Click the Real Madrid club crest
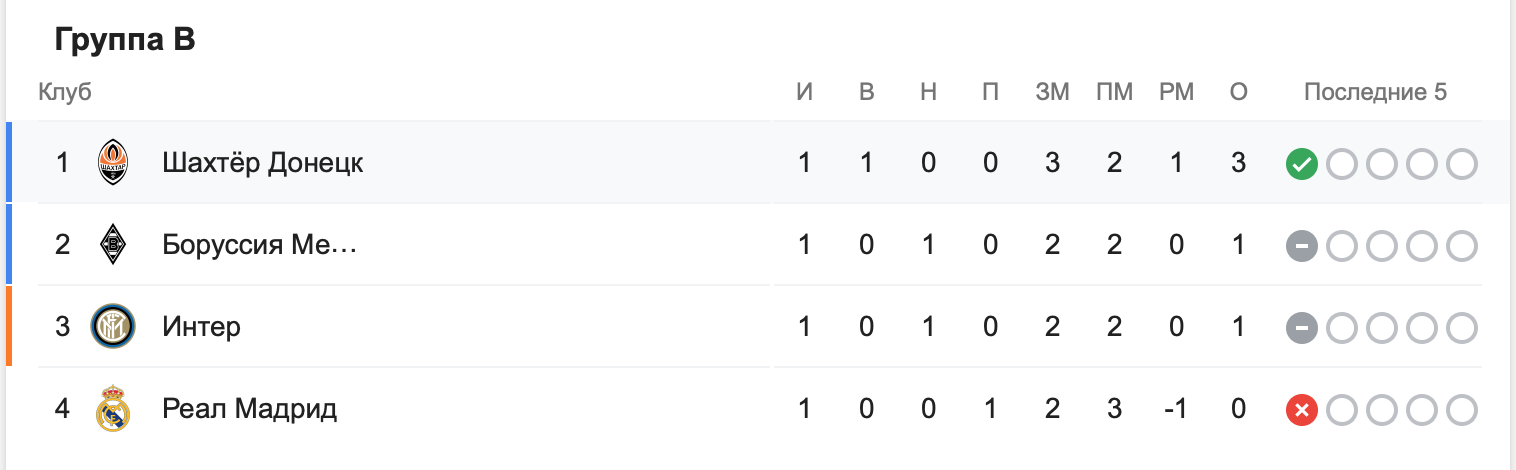Viewport: 1516px width, 470px height. 113,409
